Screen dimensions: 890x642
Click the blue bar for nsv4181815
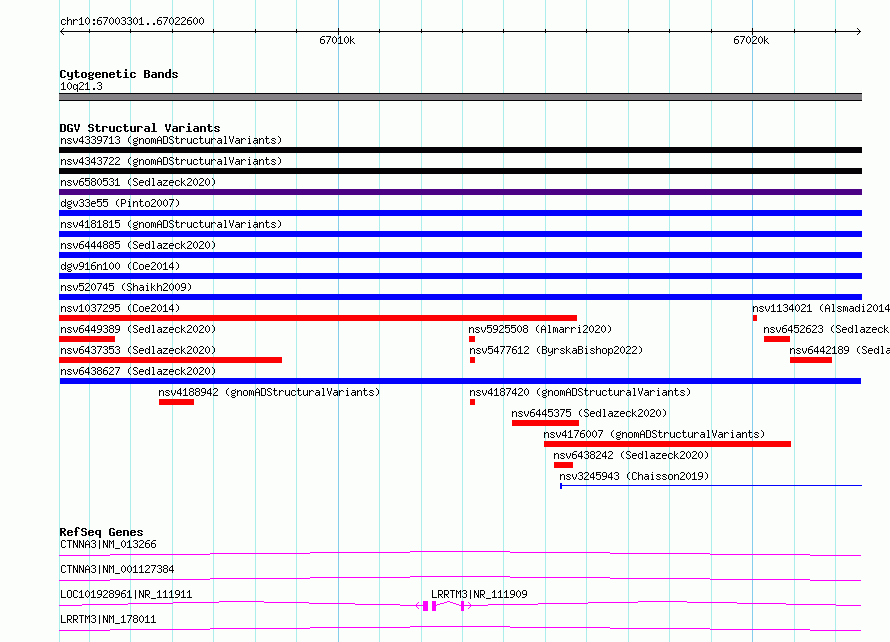[460, 234]
